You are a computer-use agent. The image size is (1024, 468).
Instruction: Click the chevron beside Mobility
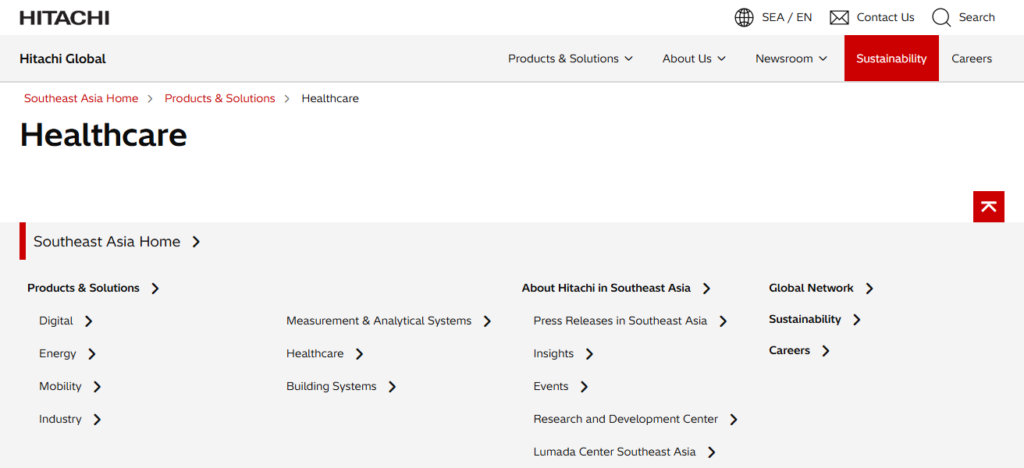(x=97, y=386)
